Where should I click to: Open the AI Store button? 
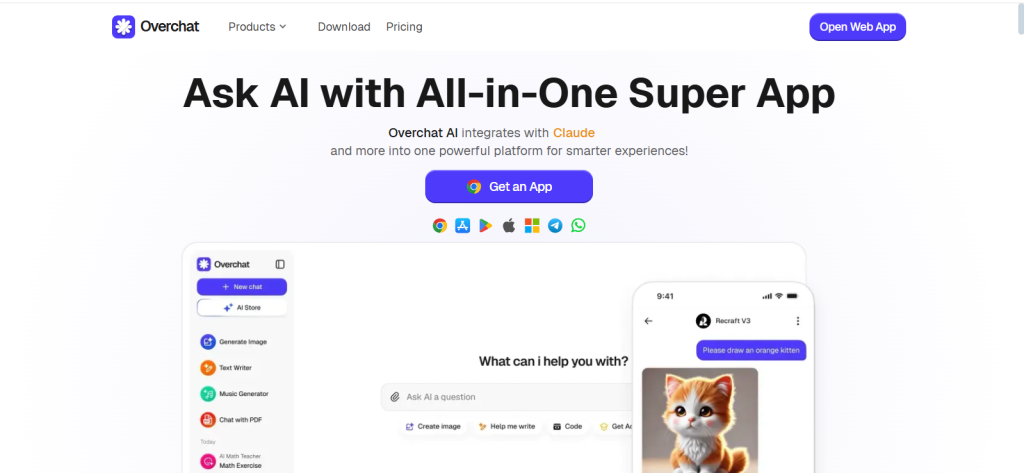(242, 308)
